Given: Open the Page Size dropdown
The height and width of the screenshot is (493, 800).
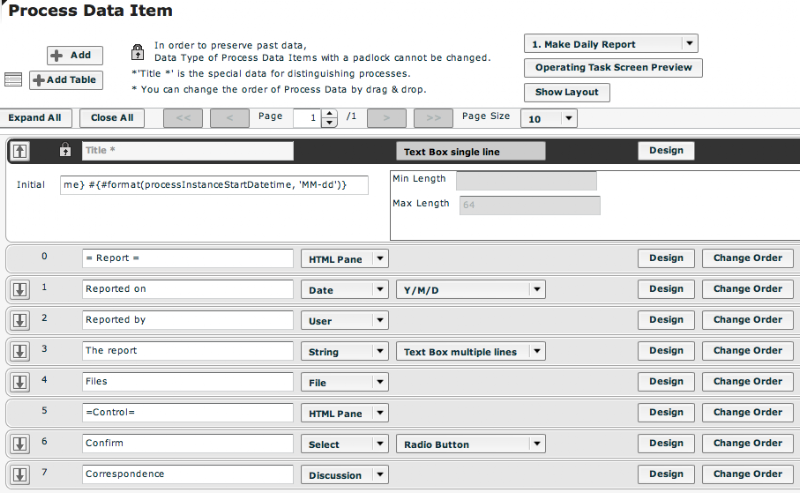Looking at the screenshot, I should (x=548, y=118).
